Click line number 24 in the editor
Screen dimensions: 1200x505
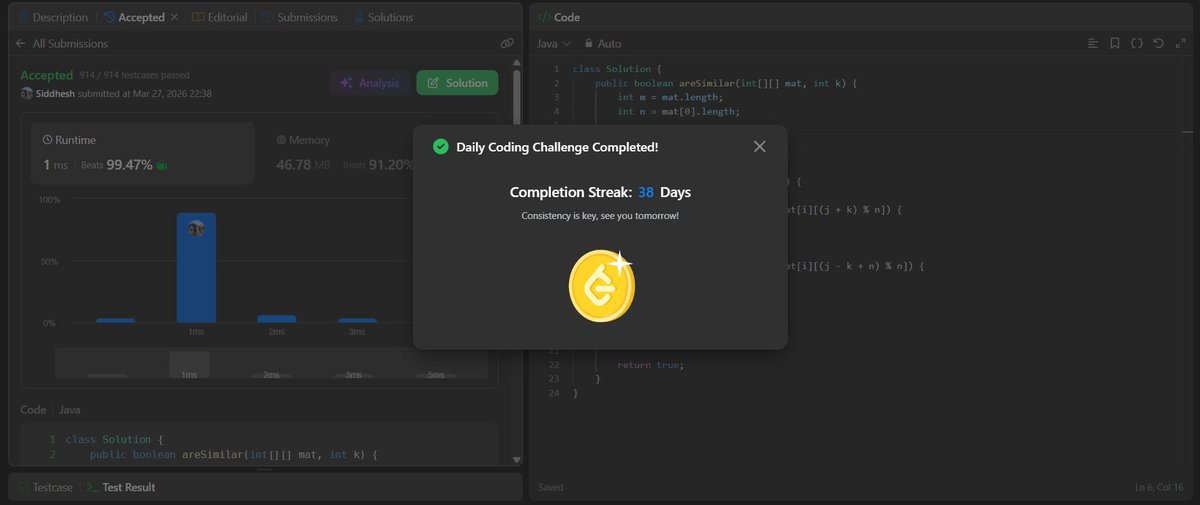pyautogui.click(x=553, y=393)
